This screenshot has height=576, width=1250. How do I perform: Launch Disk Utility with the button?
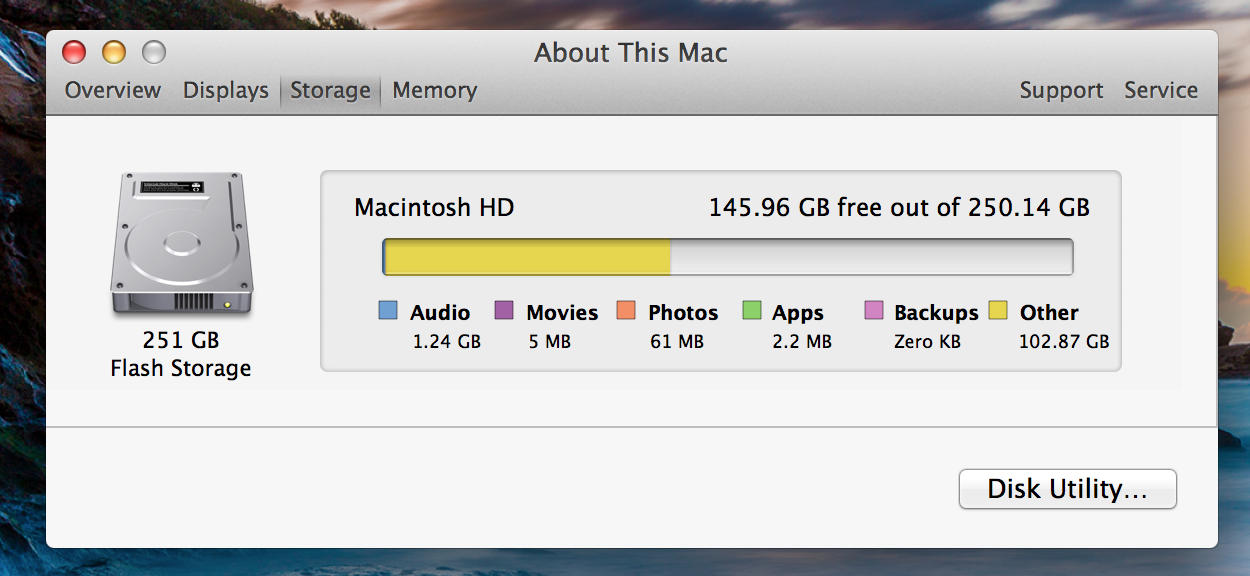click(1068, 489)
